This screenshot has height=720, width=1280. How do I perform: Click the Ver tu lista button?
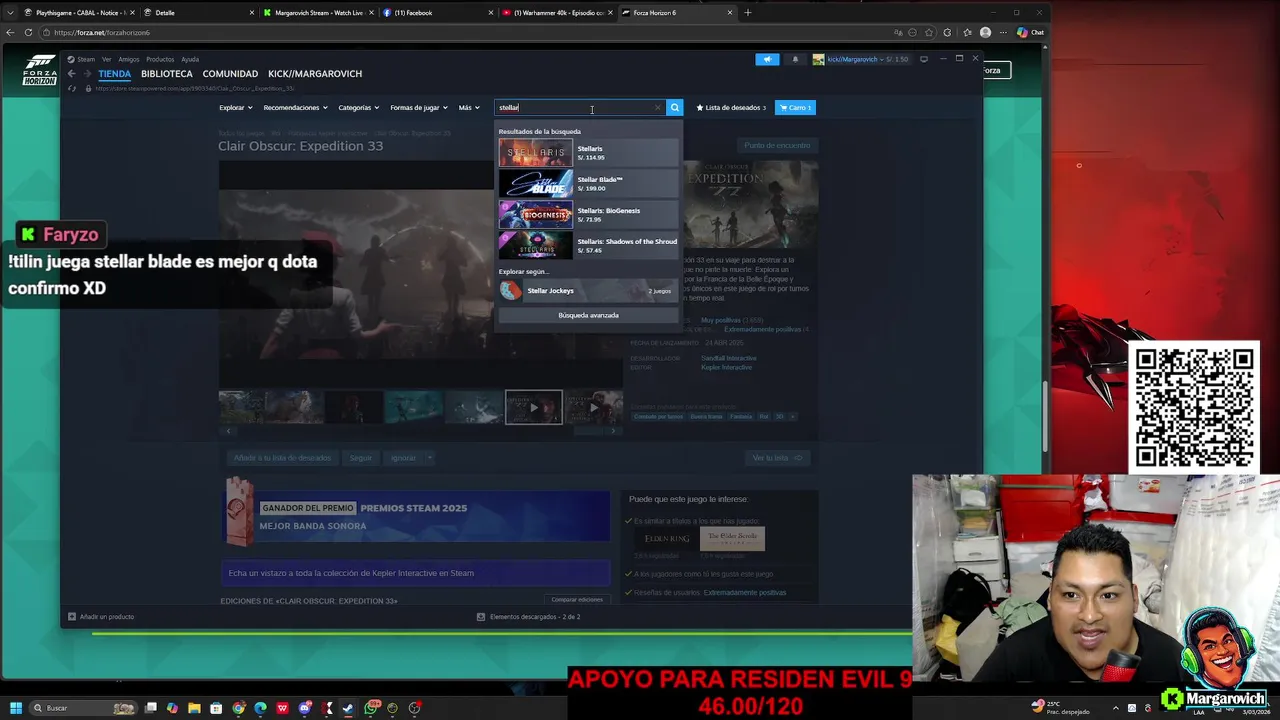click(x=777, y=458)
